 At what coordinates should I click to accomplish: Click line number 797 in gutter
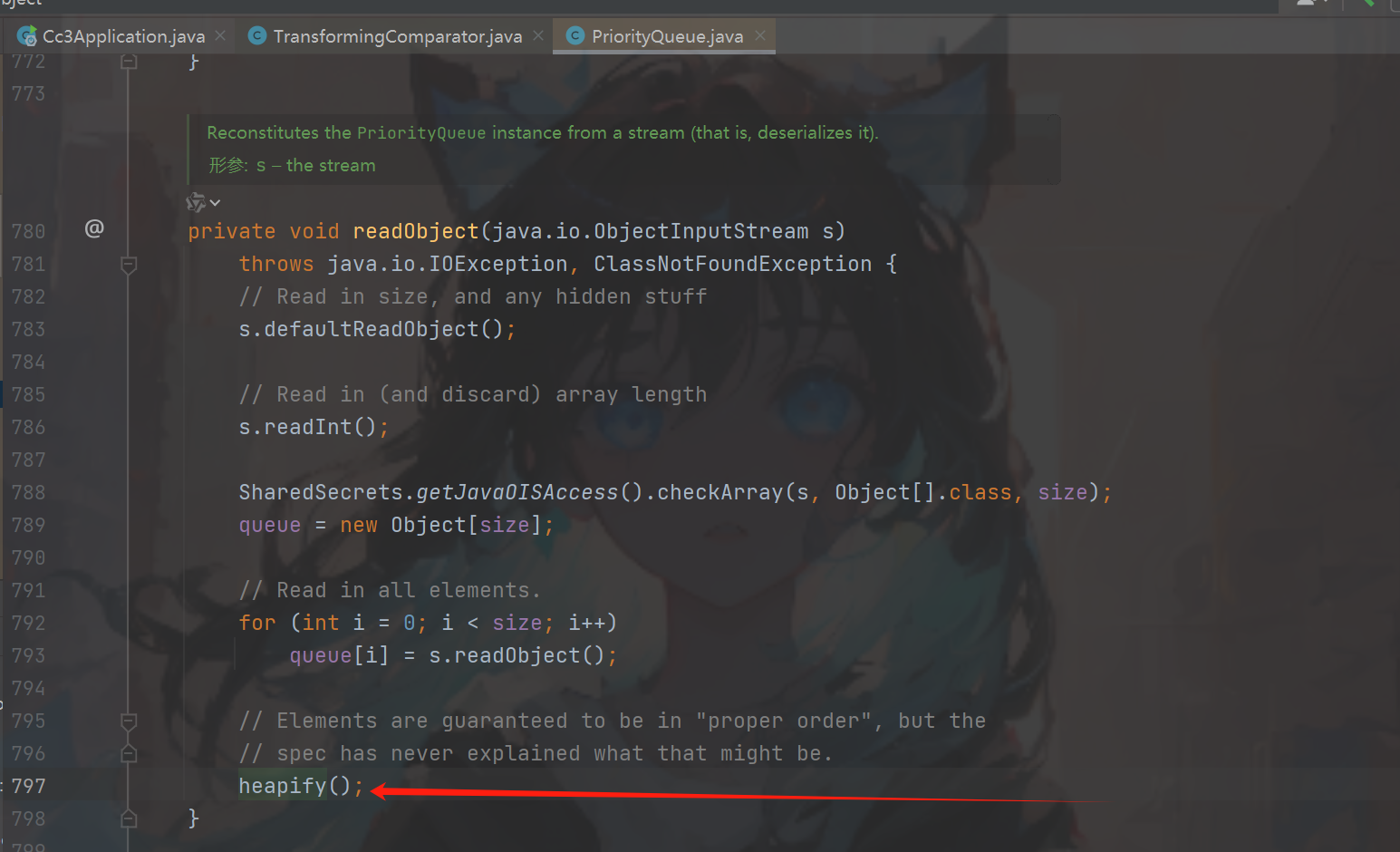click(28, 786)
